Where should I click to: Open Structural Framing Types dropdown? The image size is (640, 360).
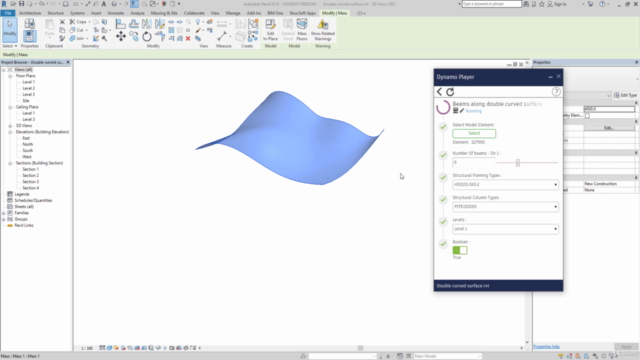(505, 184)
